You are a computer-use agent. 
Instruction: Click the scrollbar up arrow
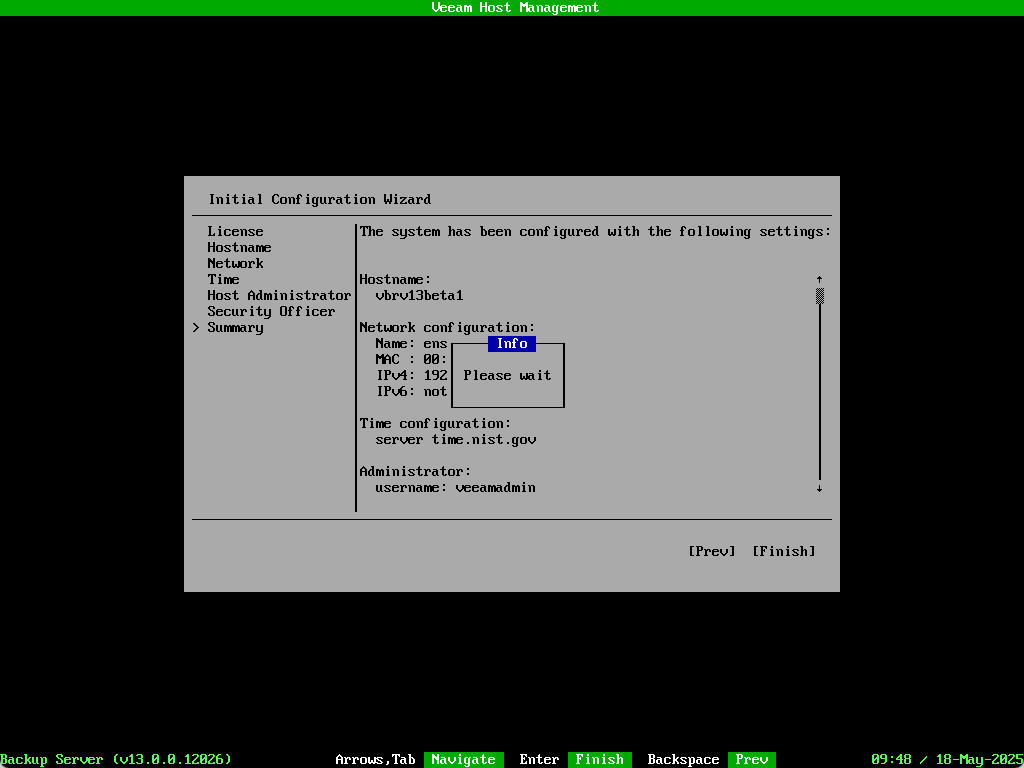click(819, 279)
